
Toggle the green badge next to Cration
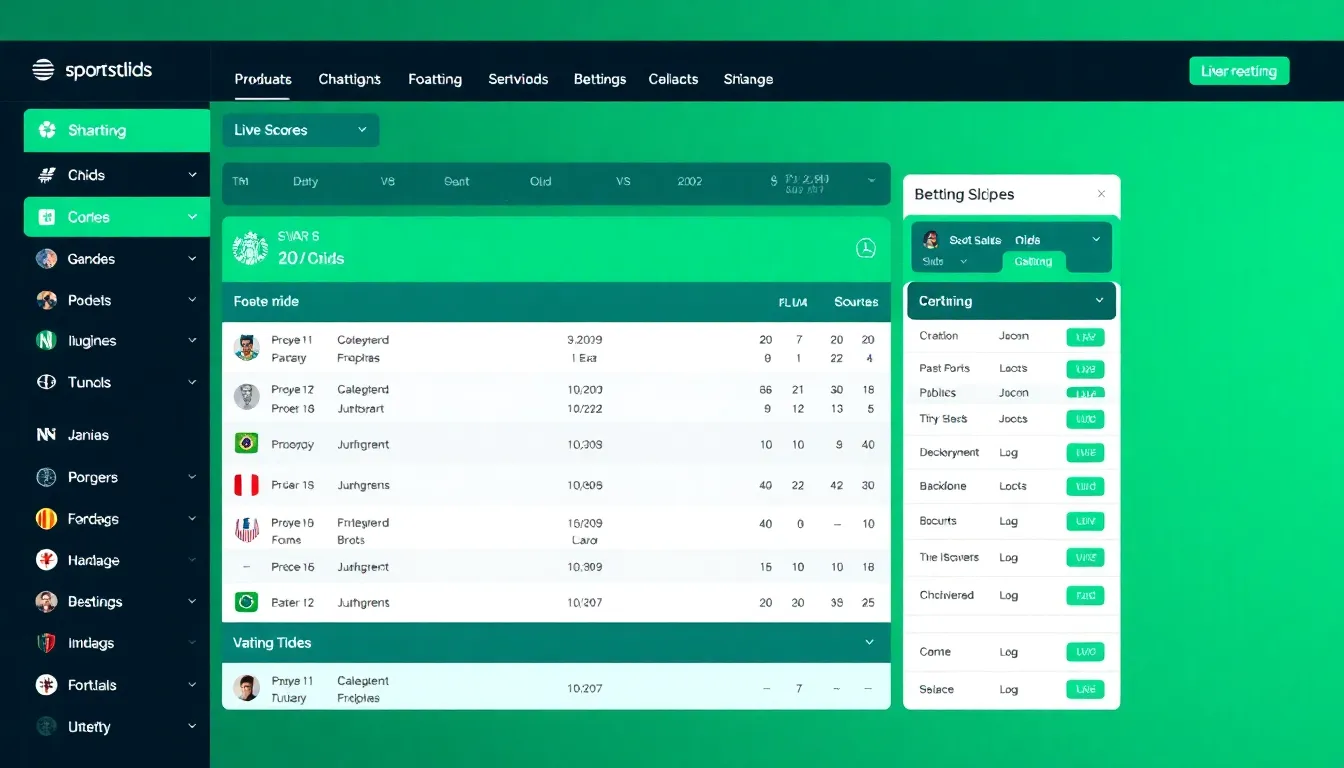tap(1087, 337)
